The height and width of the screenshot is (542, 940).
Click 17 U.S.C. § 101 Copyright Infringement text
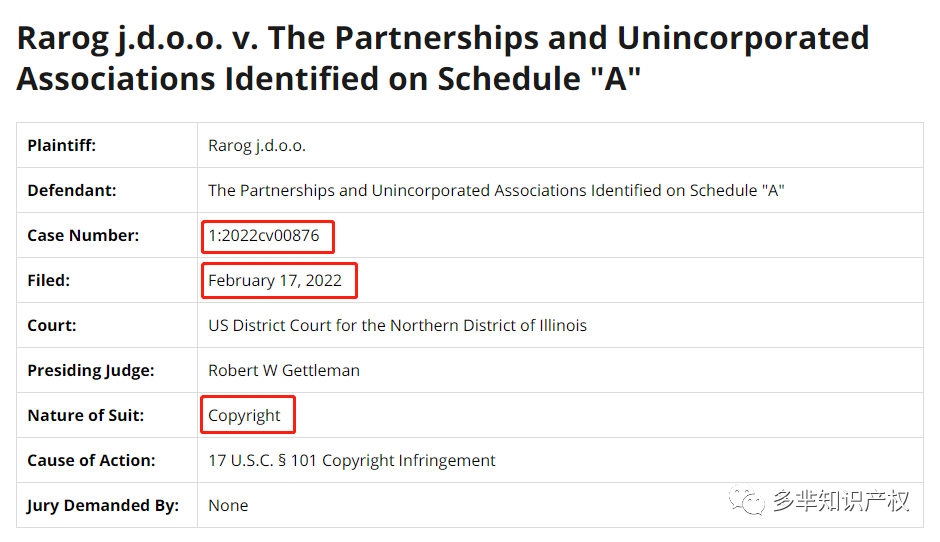coord(352,460)
